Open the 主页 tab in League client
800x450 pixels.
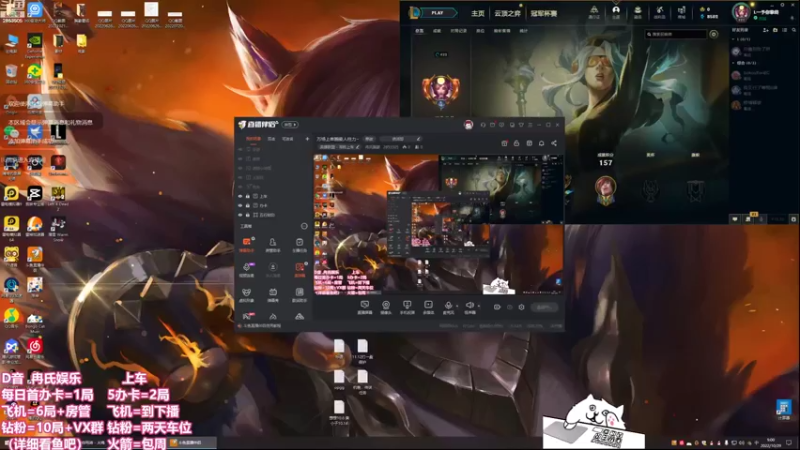[478, 13]
